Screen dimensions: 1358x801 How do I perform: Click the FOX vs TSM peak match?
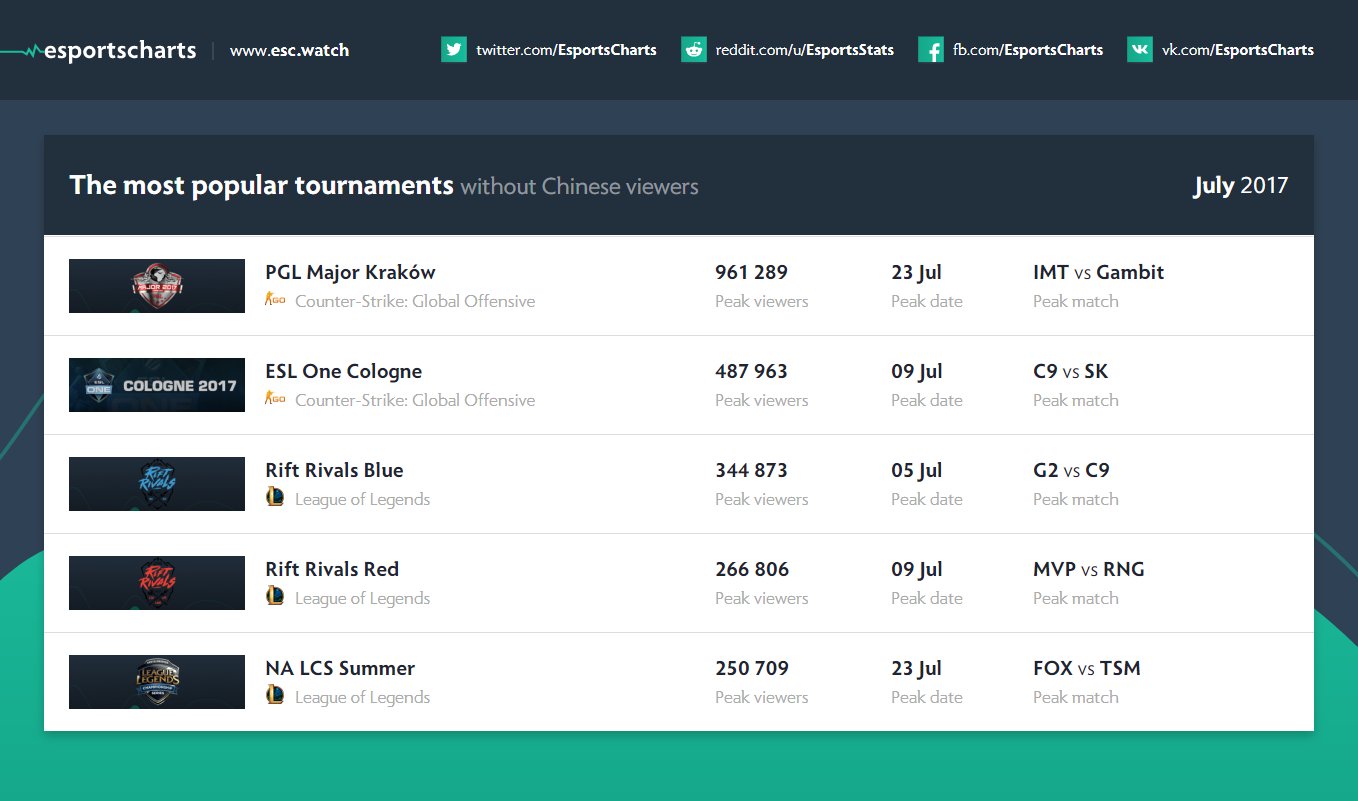point(1087,668)
